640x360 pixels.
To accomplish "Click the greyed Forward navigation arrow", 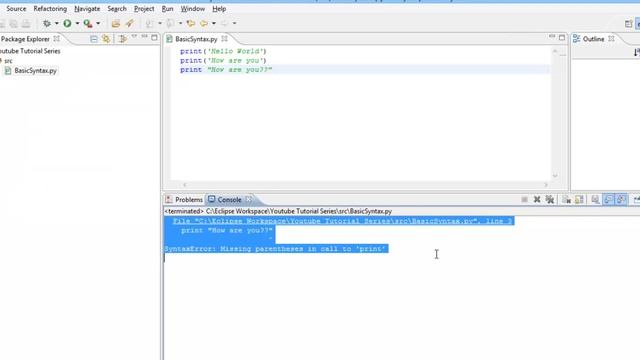I will click(x=224, y=23).
